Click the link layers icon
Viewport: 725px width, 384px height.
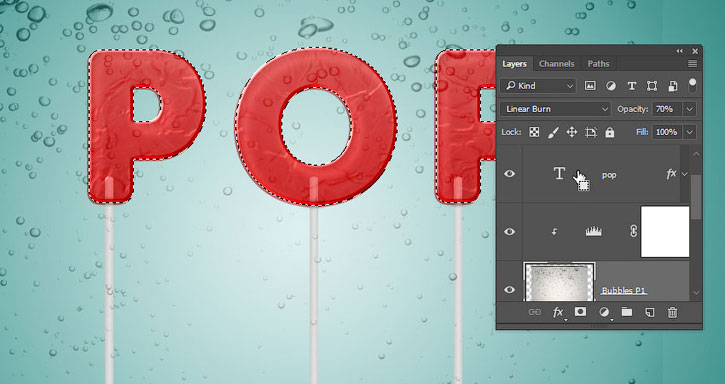click(535, 312)
